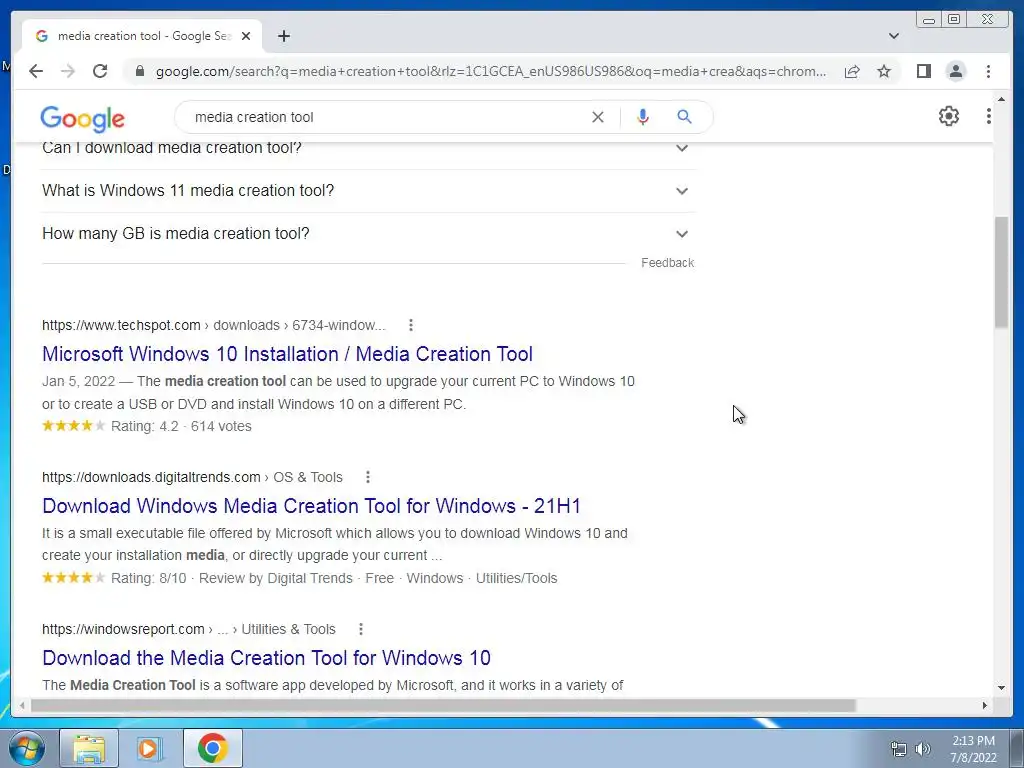
Task: Toggle the Chrome side panel
Action: click(923, 71)
